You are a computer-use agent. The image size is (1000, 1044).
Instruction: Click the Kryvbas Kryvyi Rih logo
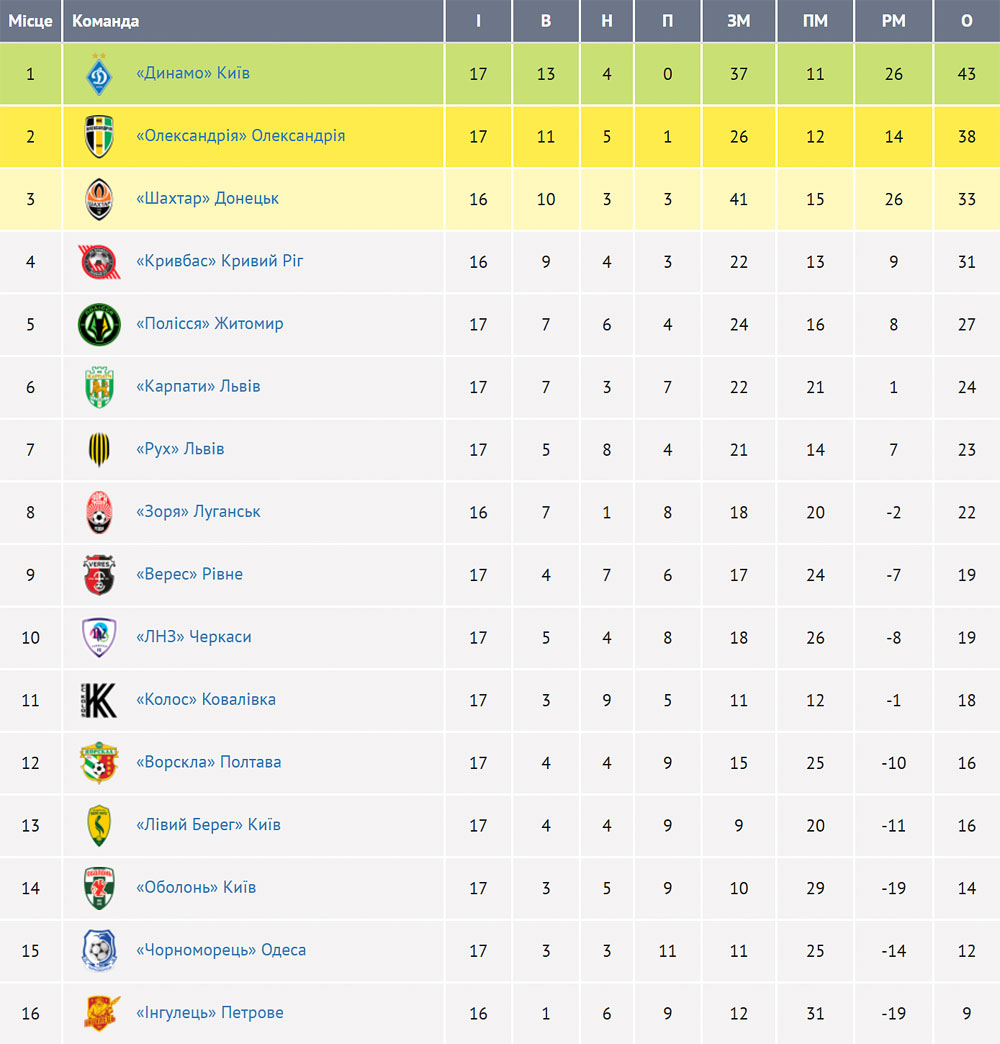point(99,262)
